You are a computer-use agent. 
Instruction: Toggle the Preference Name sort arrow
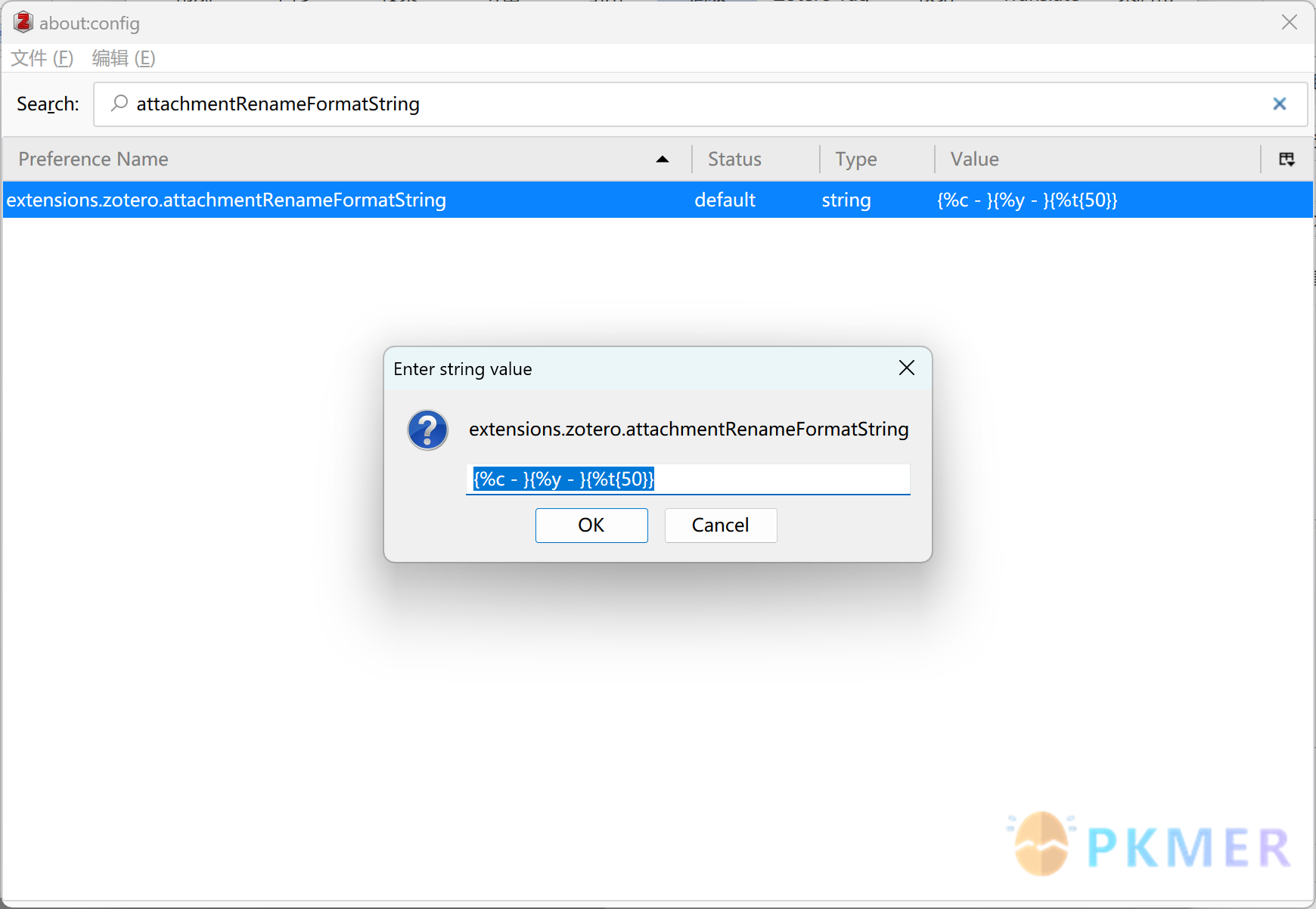click(x=663, y=159)
